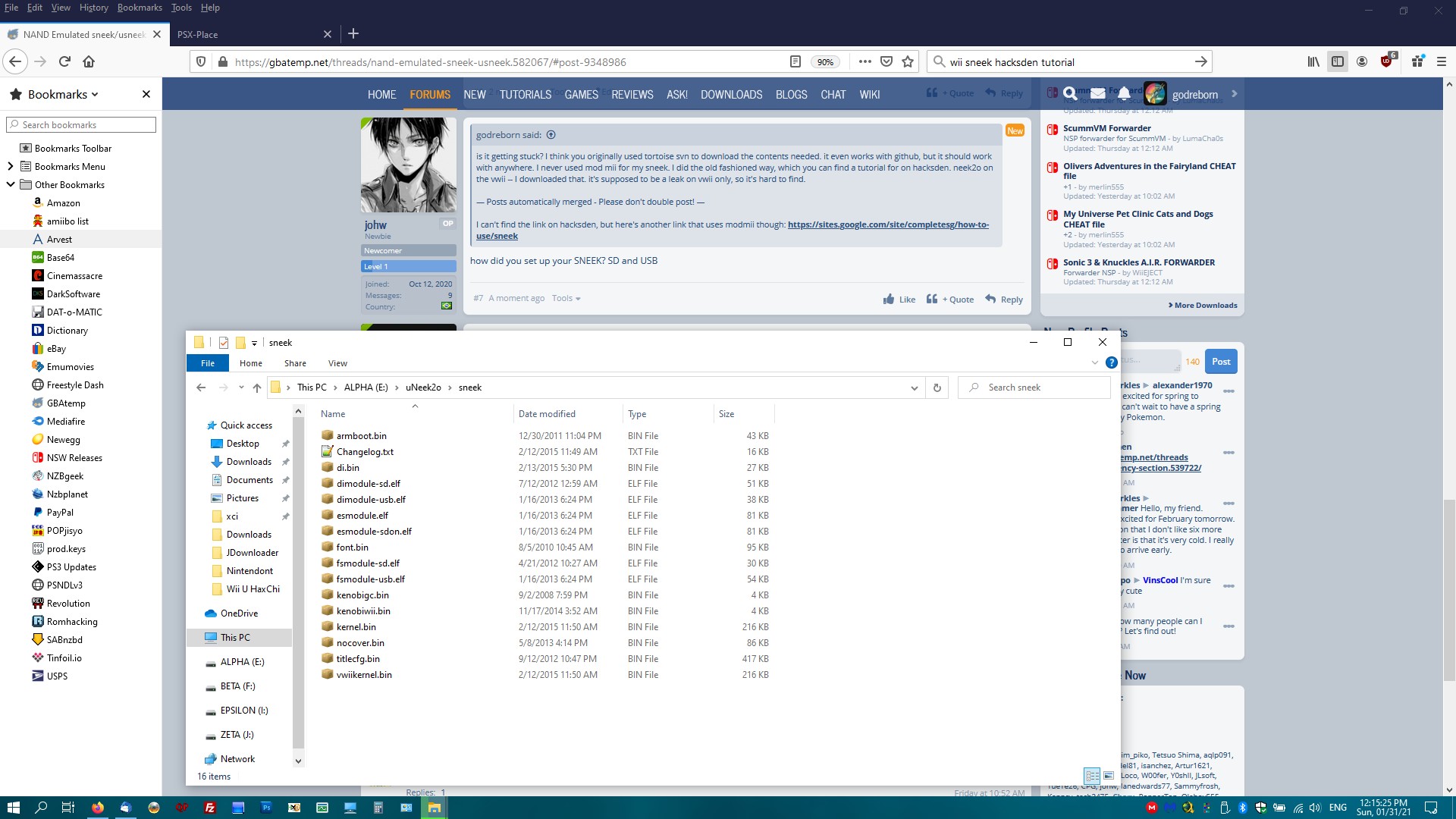Open Explorer help question mark
Viewport: 1456px width, 819px height.
[x=1111, y=362]
